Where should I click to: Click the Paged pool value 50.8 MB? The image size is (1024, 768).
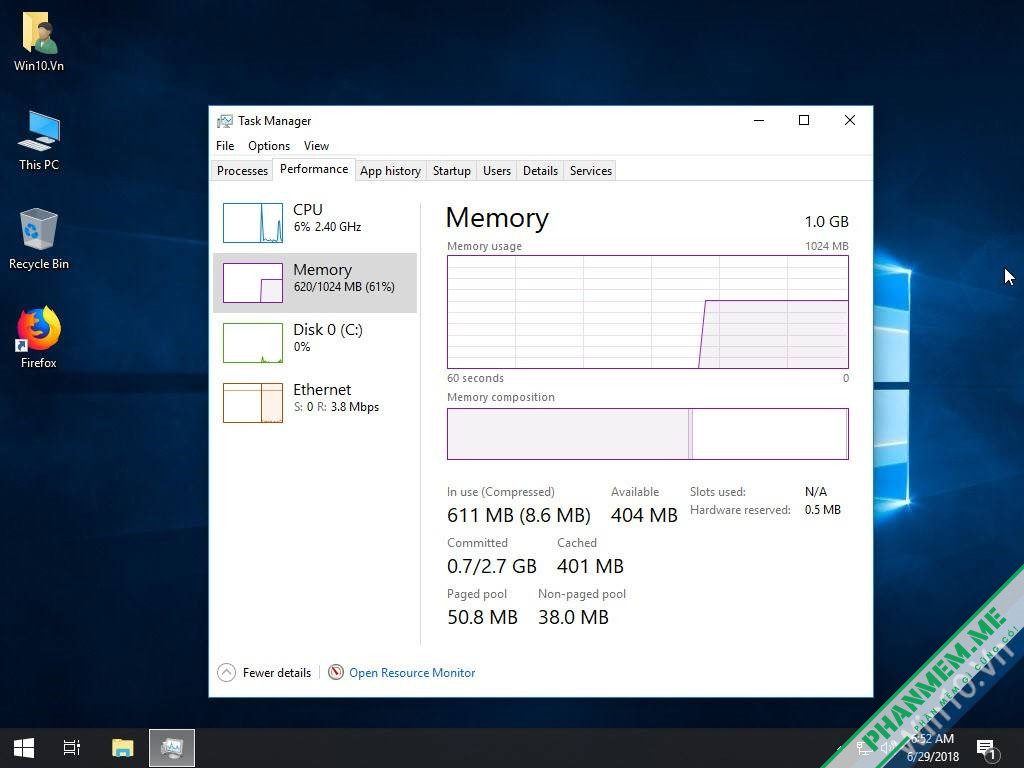click(483, 617)
